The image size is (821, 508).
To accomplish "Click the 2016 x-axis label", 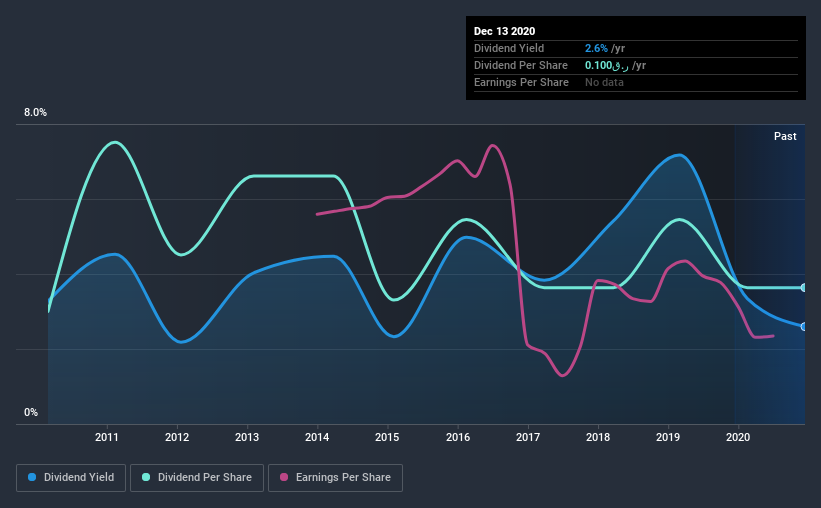I will 458,437.
